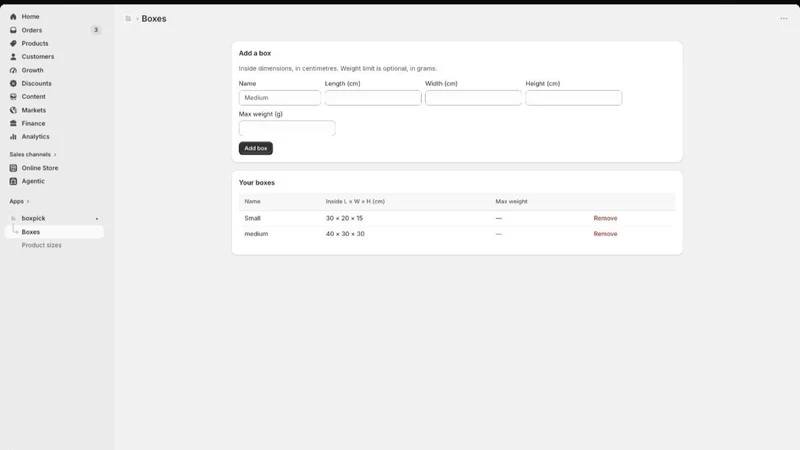This screenshot has width=800, height=450.
Task: Click the Finance bank icon
Action: (x=13, y=123)
